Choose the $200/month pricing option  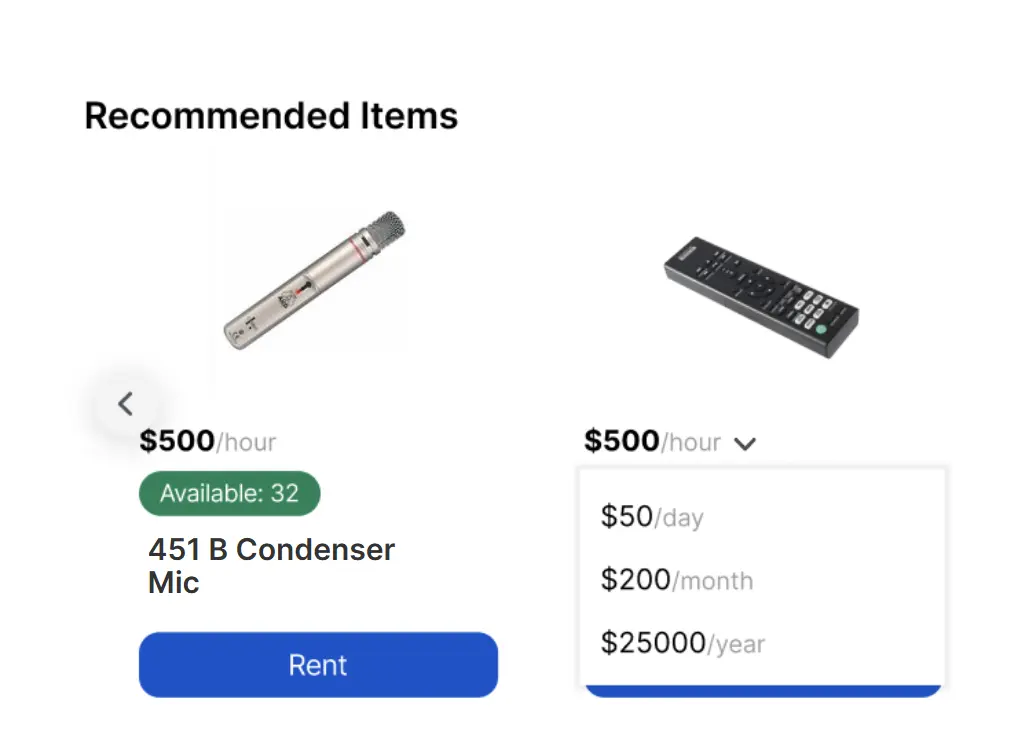point(677,580)
